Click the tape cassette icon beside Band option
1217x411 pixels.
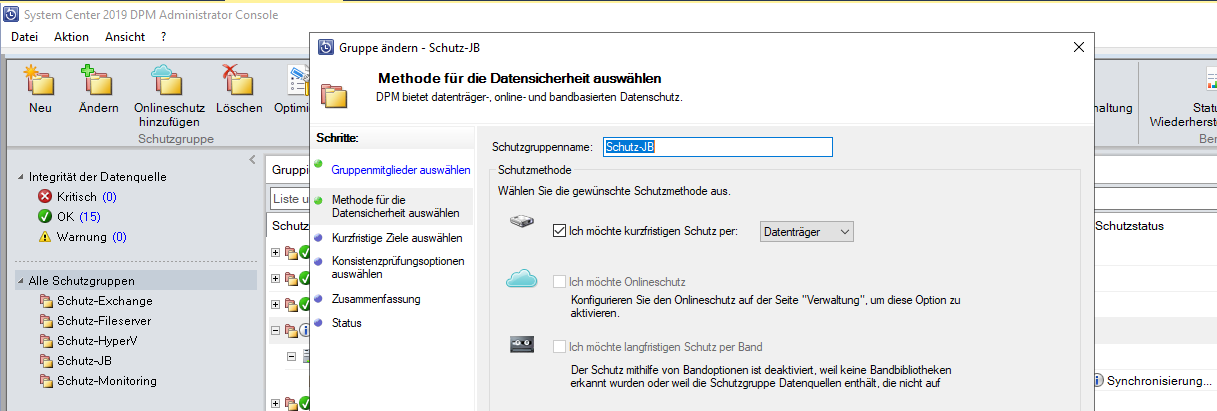[x=523, y=345]
